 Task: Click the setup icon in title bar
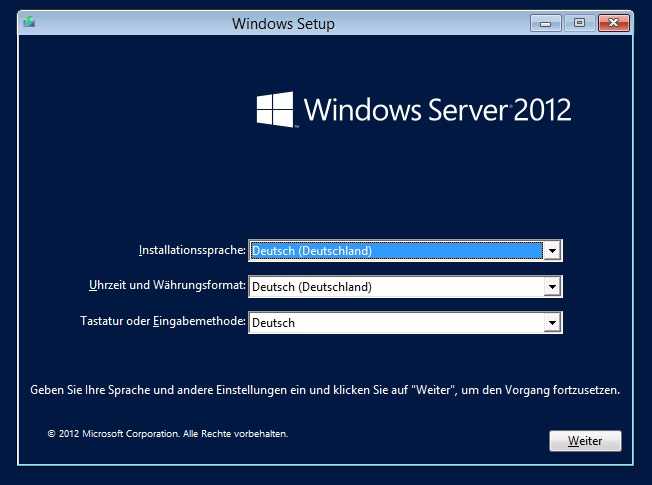pyautogui.click(x=29, y=22)
